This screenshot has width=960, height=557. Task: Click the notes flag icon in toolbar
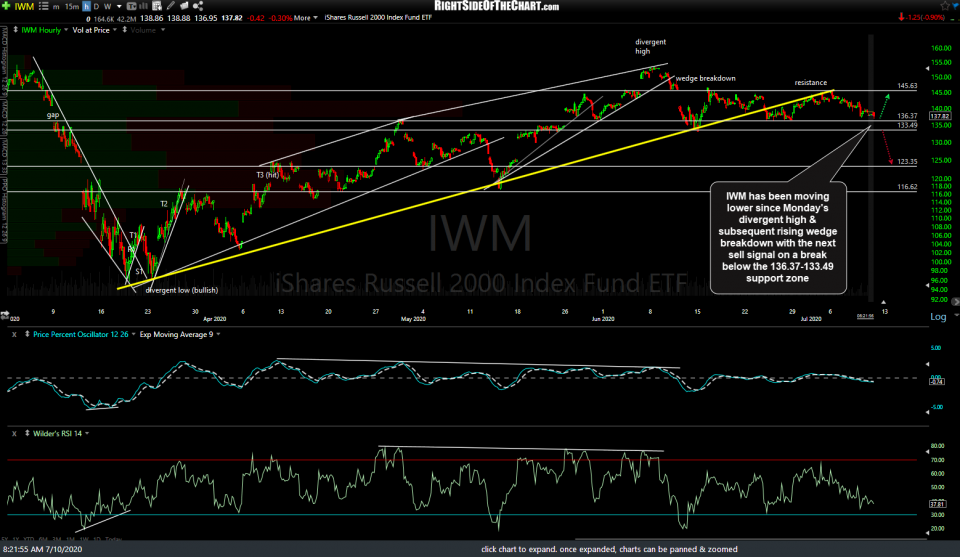coord(184,6)
